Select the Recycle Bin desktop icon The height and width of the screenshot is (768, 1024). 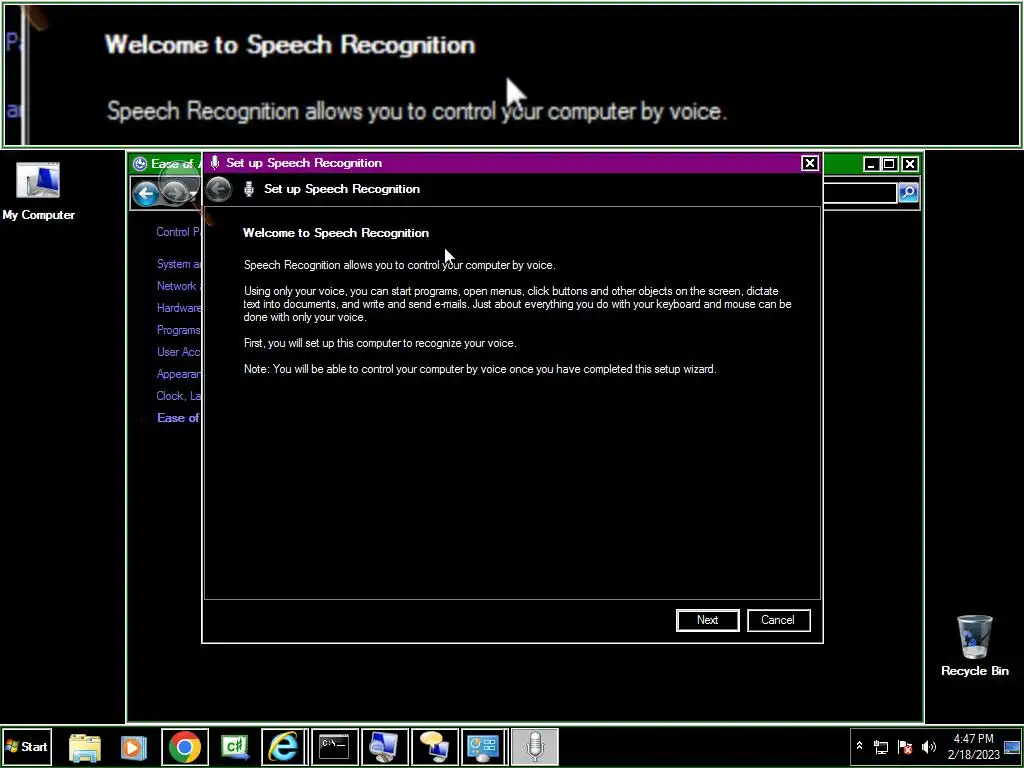click(974, 645)
